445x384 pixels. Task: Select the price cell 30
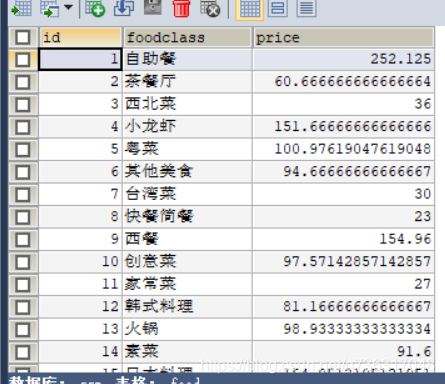click(343, 194)
